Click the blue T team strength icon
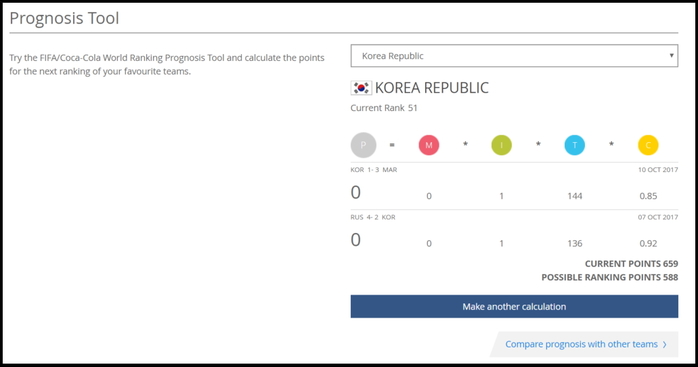The height and width of the screenshot is (367, 698). [x=574, y=145]
